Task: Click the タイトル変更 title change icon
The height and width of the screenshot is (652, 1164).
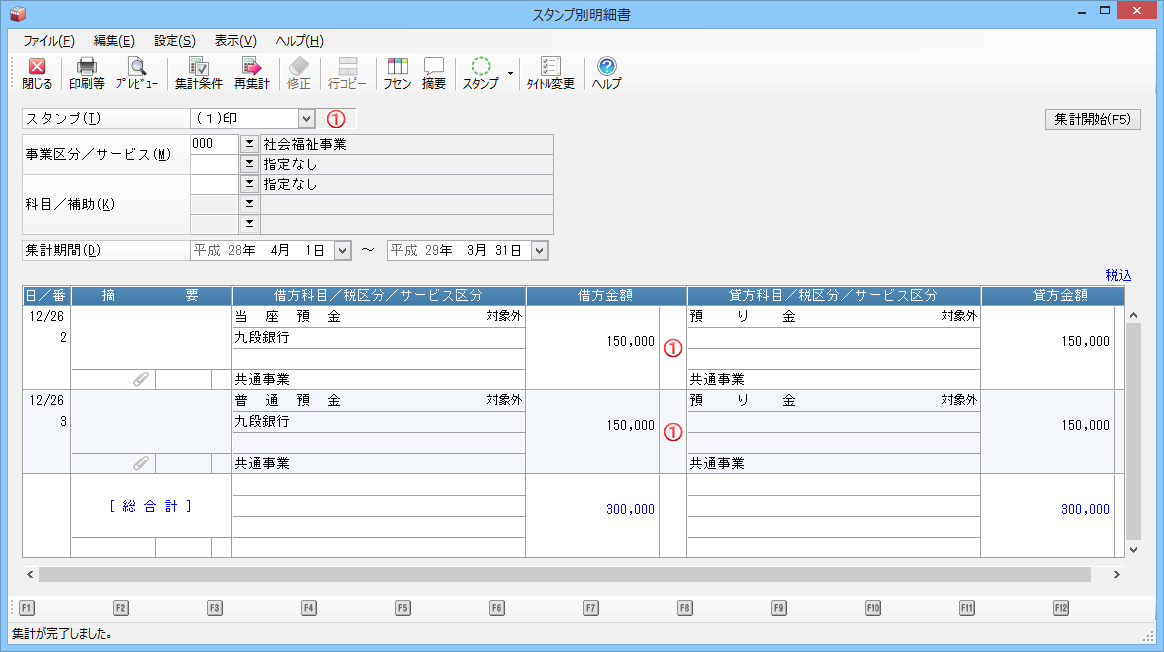Action: coord(551,74)
